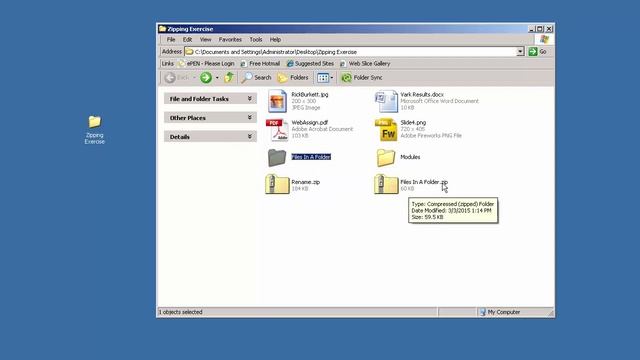Click the '1 objects selected' status text
Screen dimensions: 640x360
[181, 312]
